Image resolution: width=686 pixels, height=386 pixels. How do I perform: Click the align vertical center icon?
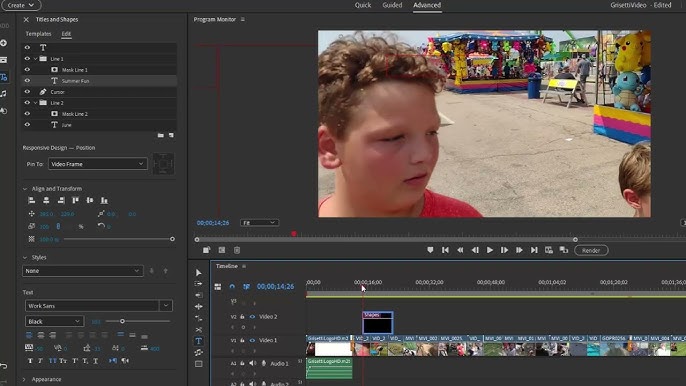coord(90,200)
